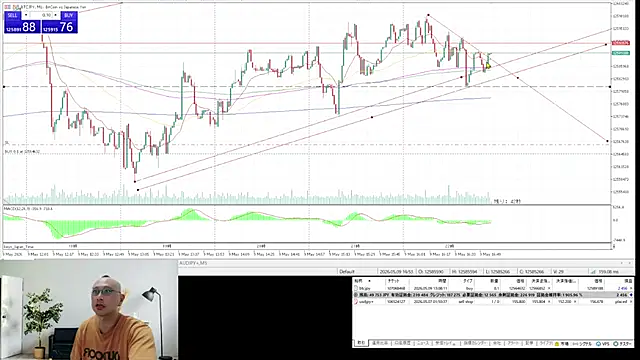Image resolution: width=640 pixels, height=360 pixels.
Task: Click the usdjpy+ pending order icon
Action: (356, 301)
